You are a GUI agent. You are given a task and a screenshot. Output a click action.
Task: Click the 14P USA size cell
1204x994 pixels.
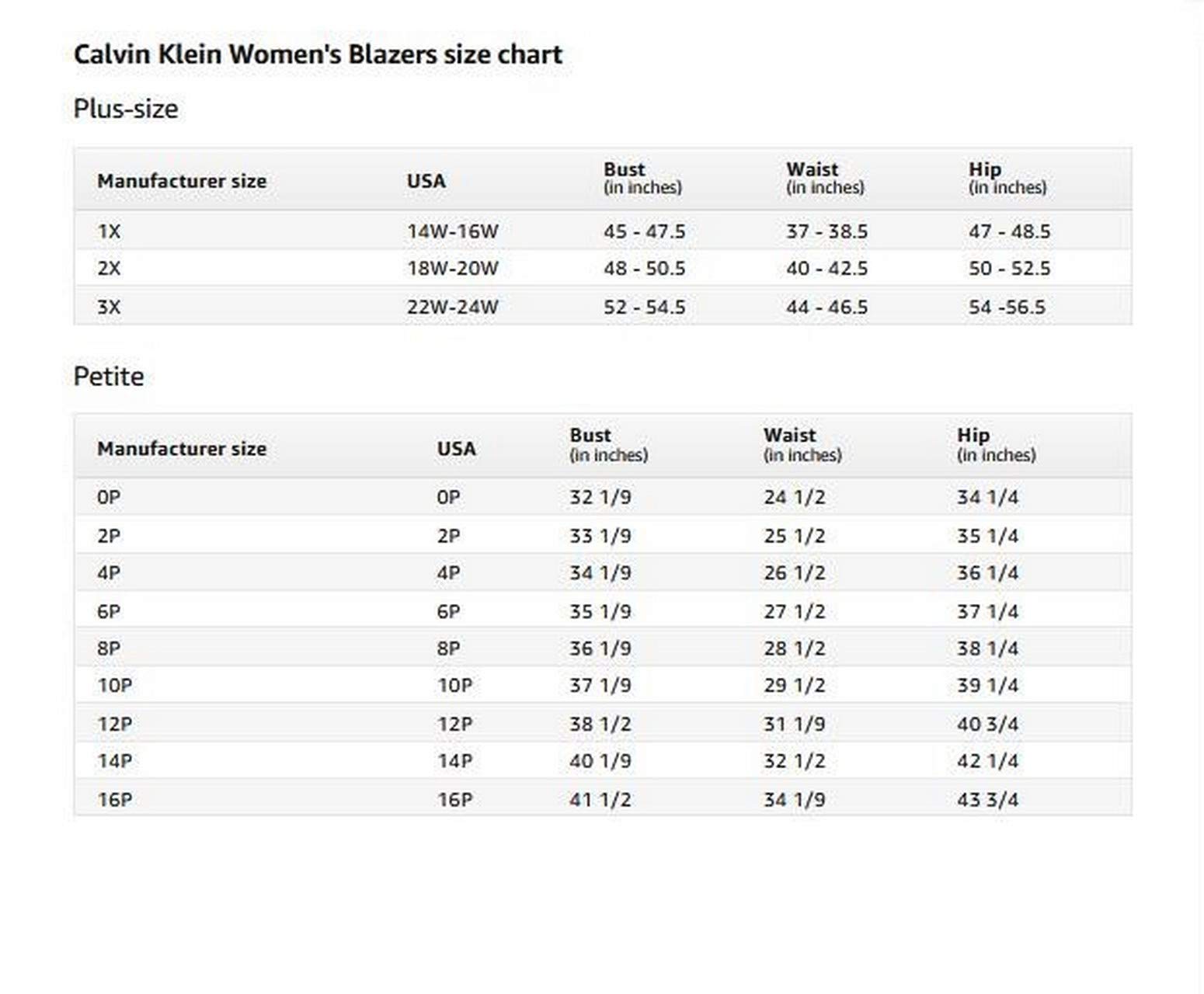pyautogui.click(x=454, y=761)
